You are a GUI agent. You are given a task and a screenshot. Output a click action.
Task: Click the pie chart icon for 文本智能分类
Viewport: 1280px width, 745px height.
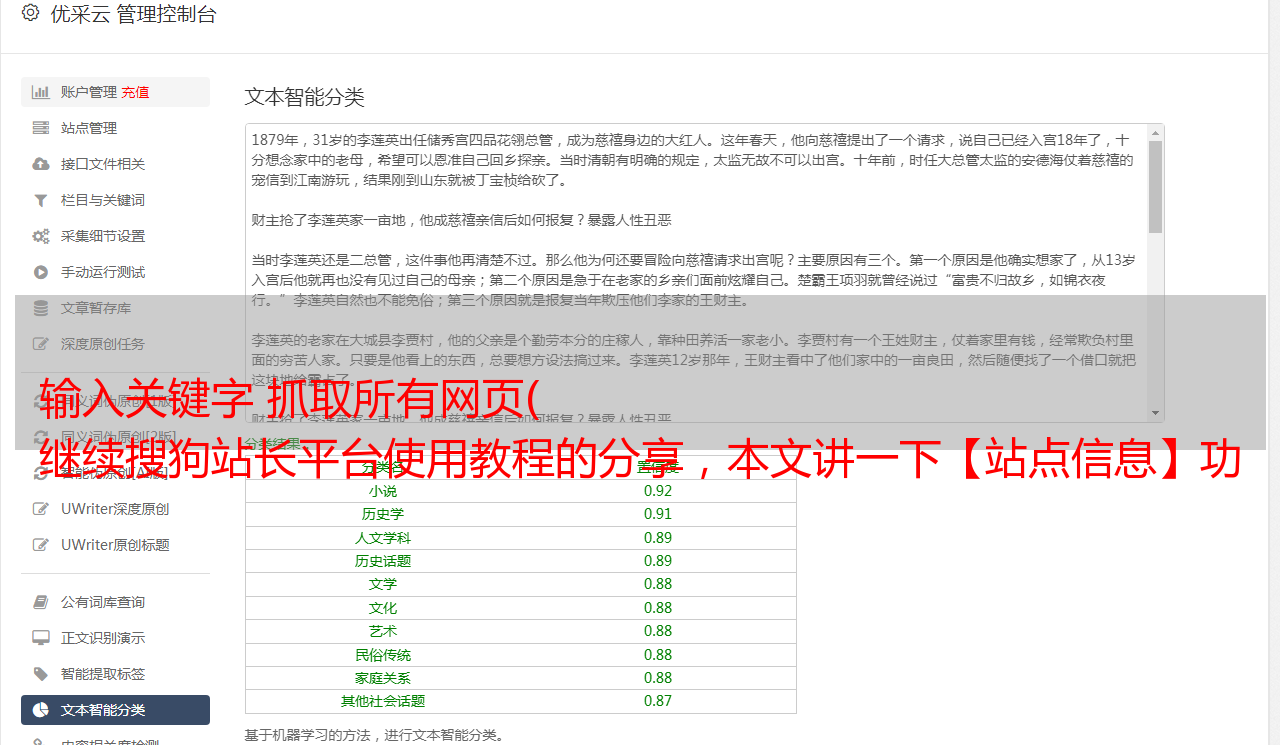click(x=41, y=710)
